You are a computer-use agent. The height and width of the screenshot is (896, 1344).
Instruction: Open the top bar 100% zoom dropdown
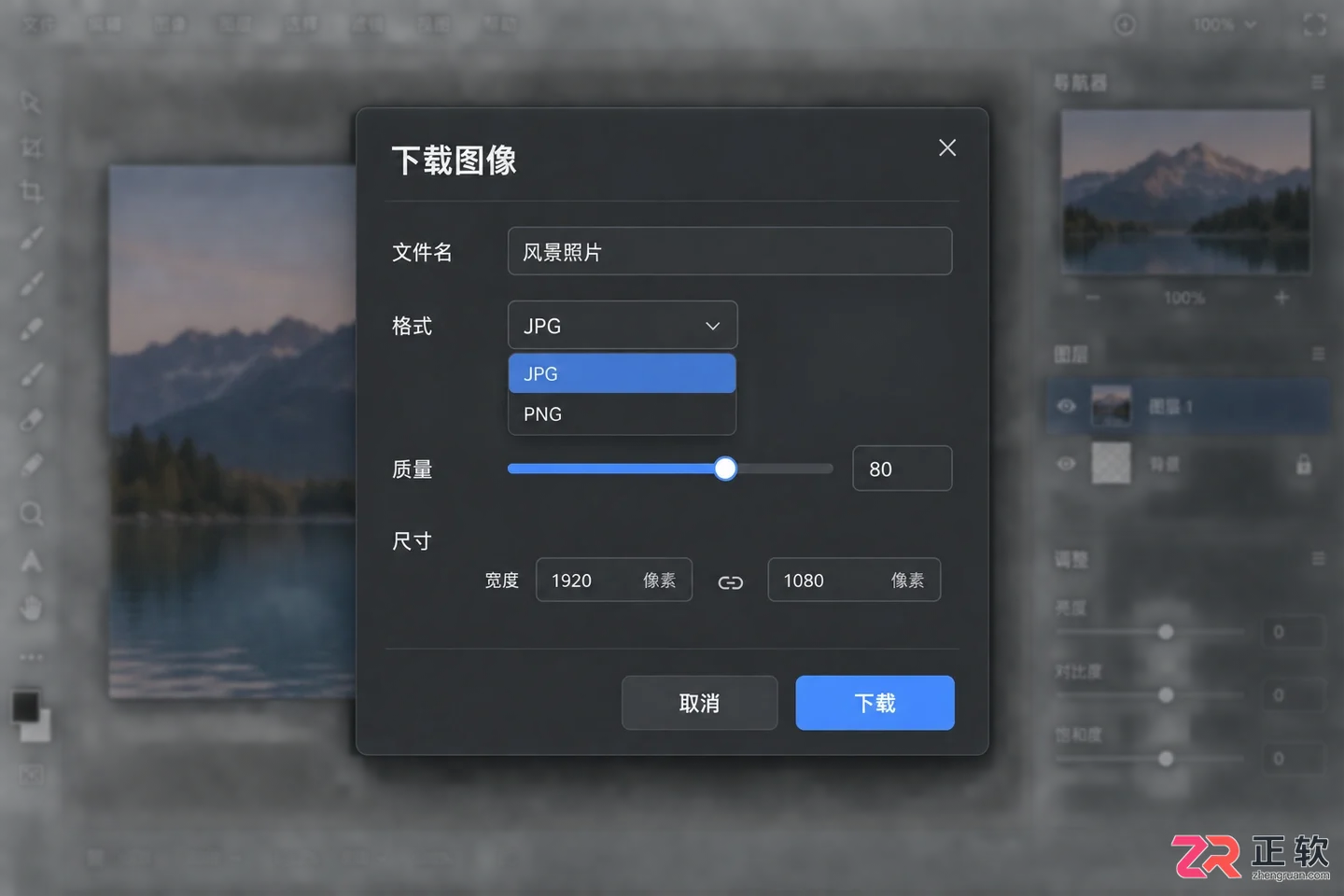pyautogui.click(x=1224, y=25)
